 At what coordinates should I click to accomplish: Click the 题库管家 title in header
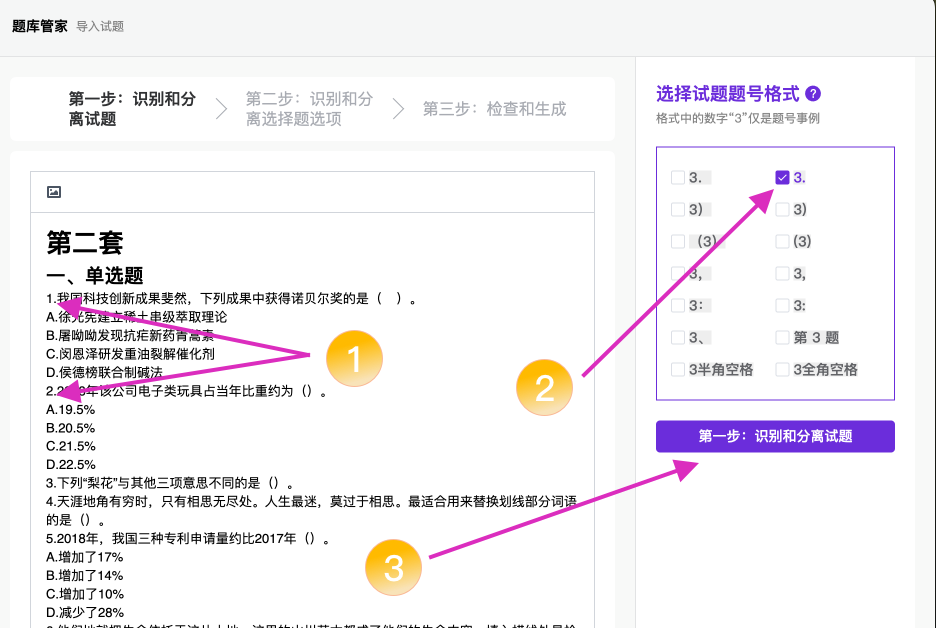[39, 26]
